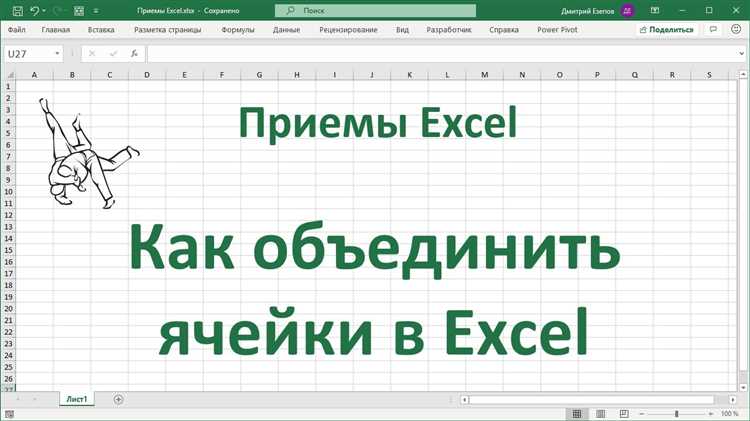Click the judo throw picture
This screenshot has height=421, width=750.
89,153
